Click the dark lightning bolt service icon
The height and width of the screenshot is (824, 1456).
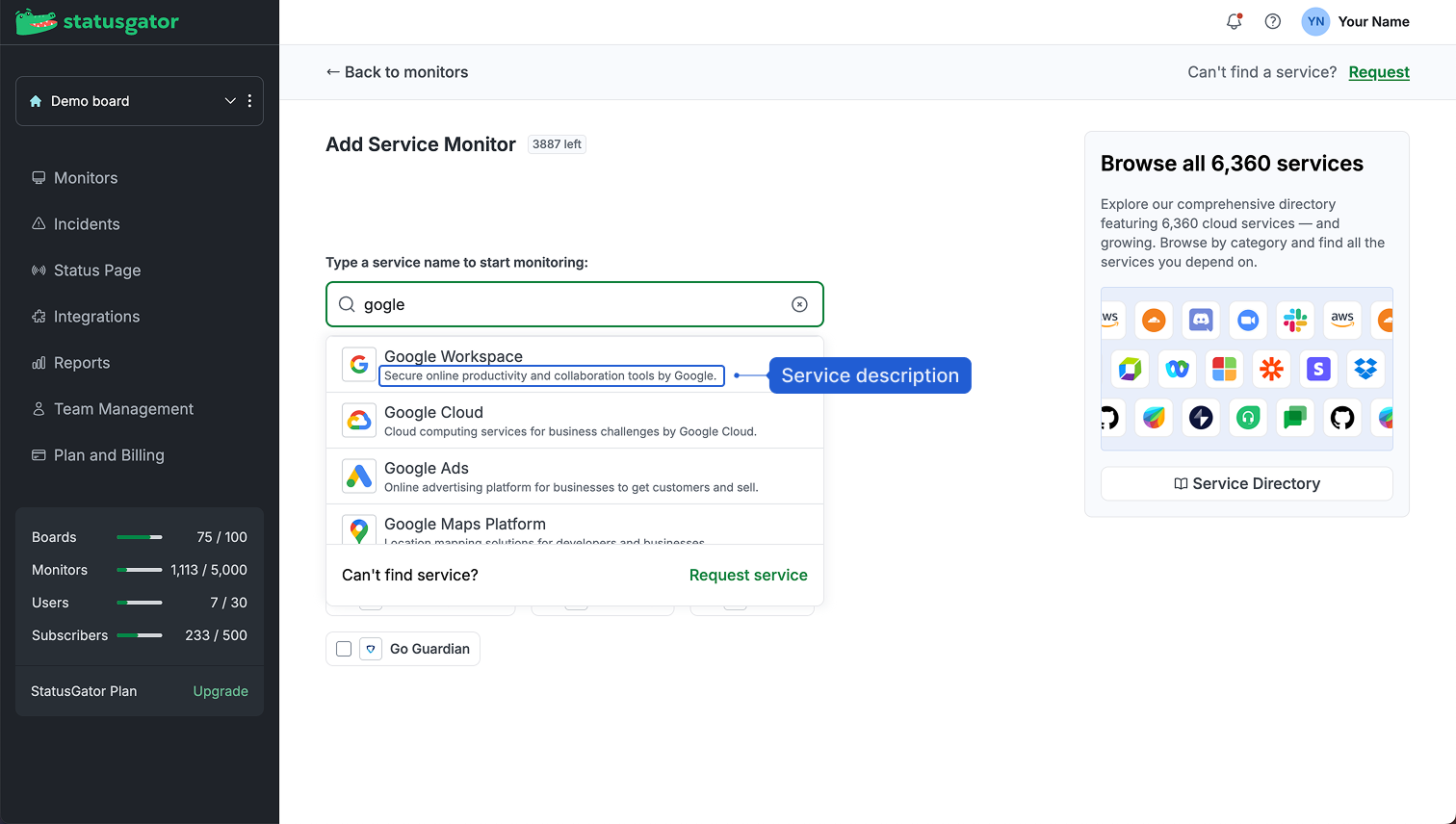click(x=1201, y=417)
